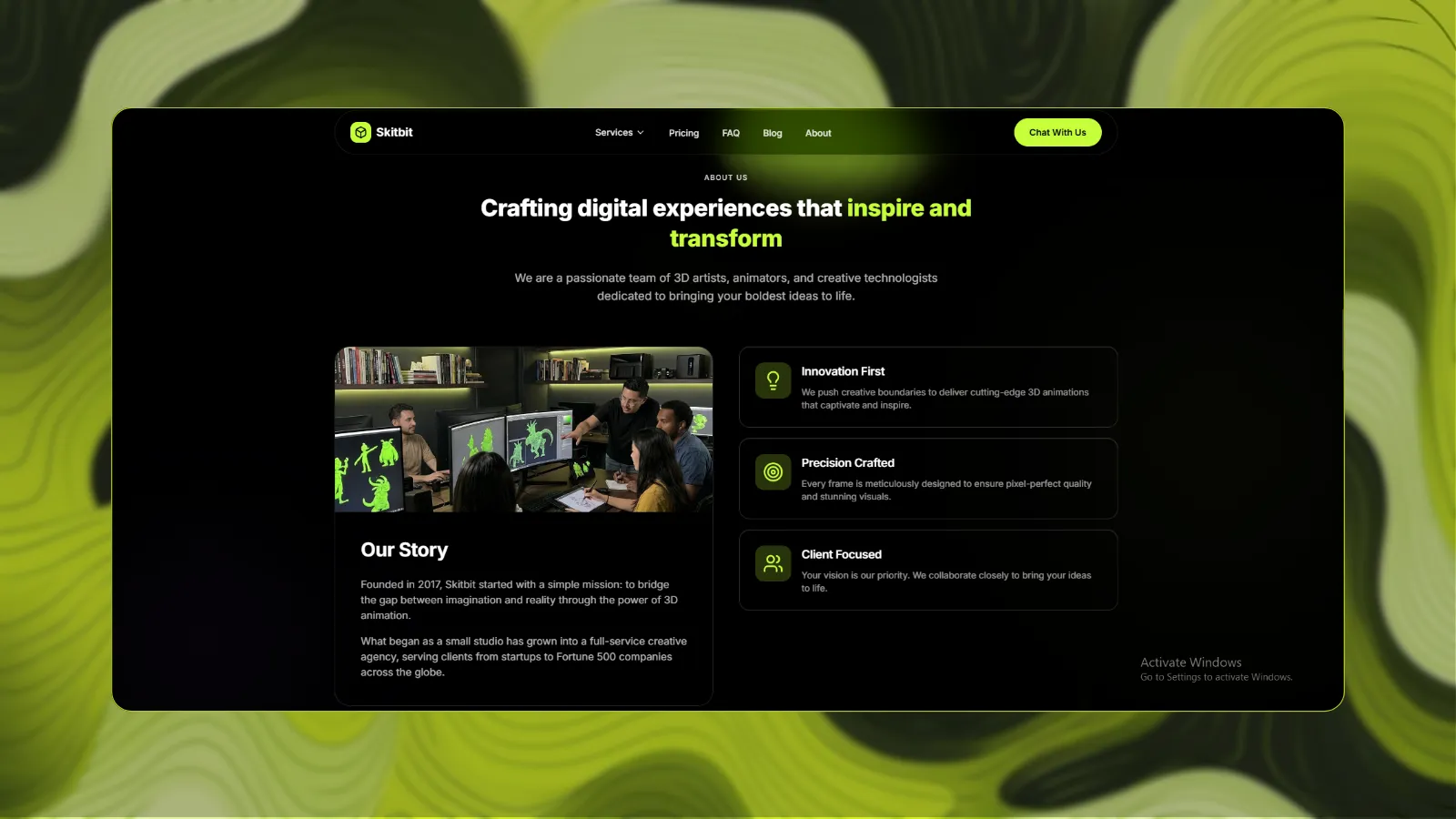
Task: Select the Innovation First card title
Action: (843, 371)
